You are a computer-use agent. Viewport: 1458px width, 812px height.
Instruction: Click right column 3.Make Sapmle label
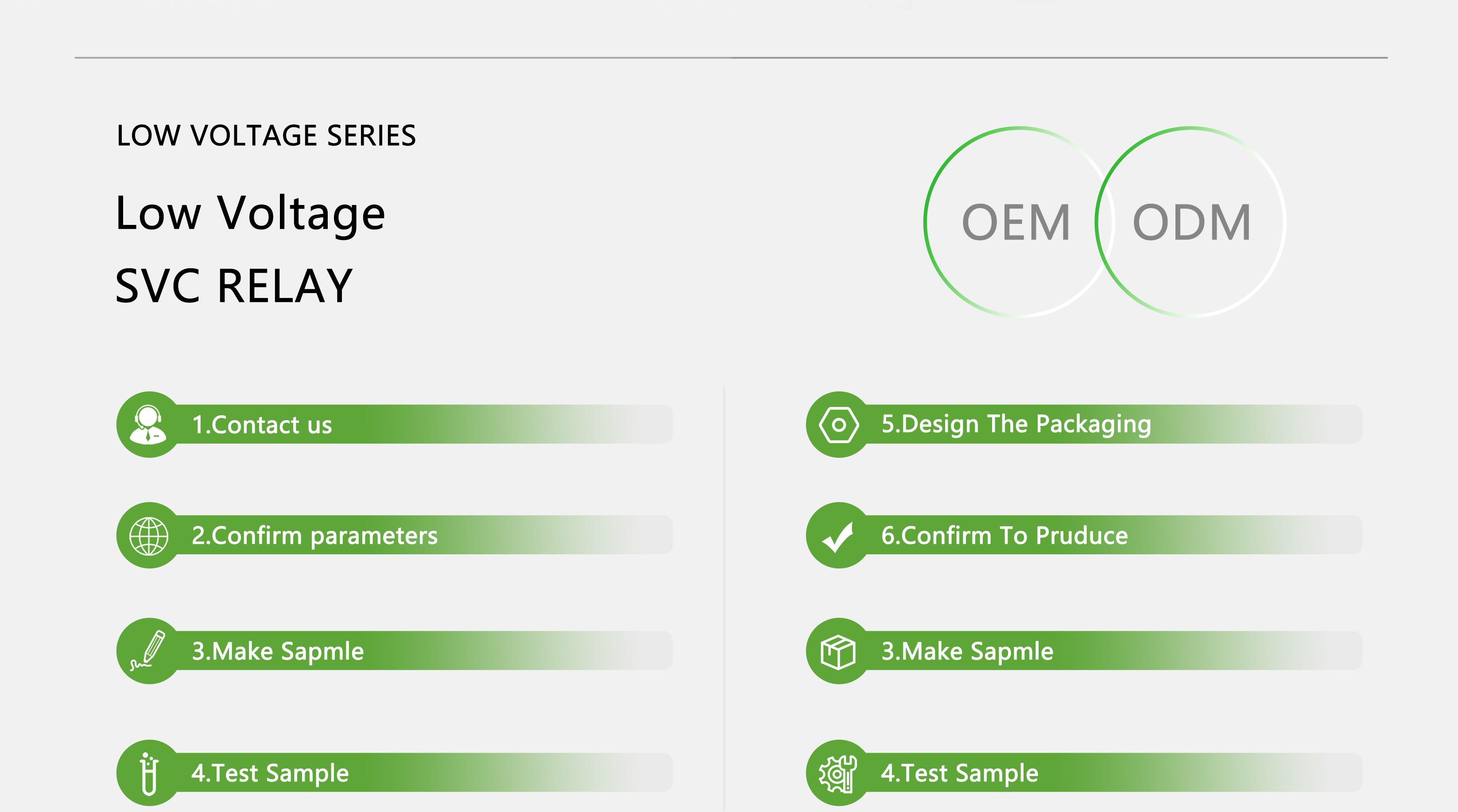pos(967,651)
